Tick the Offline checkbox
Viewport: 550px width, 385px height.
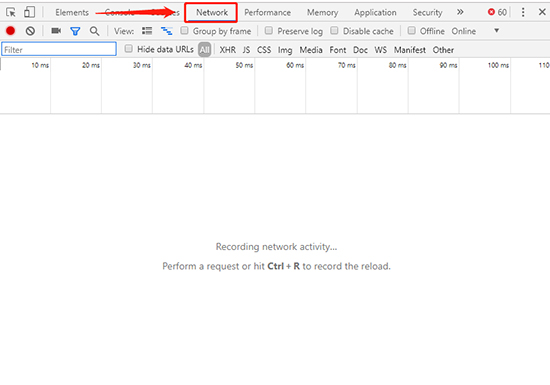[411, 31]
